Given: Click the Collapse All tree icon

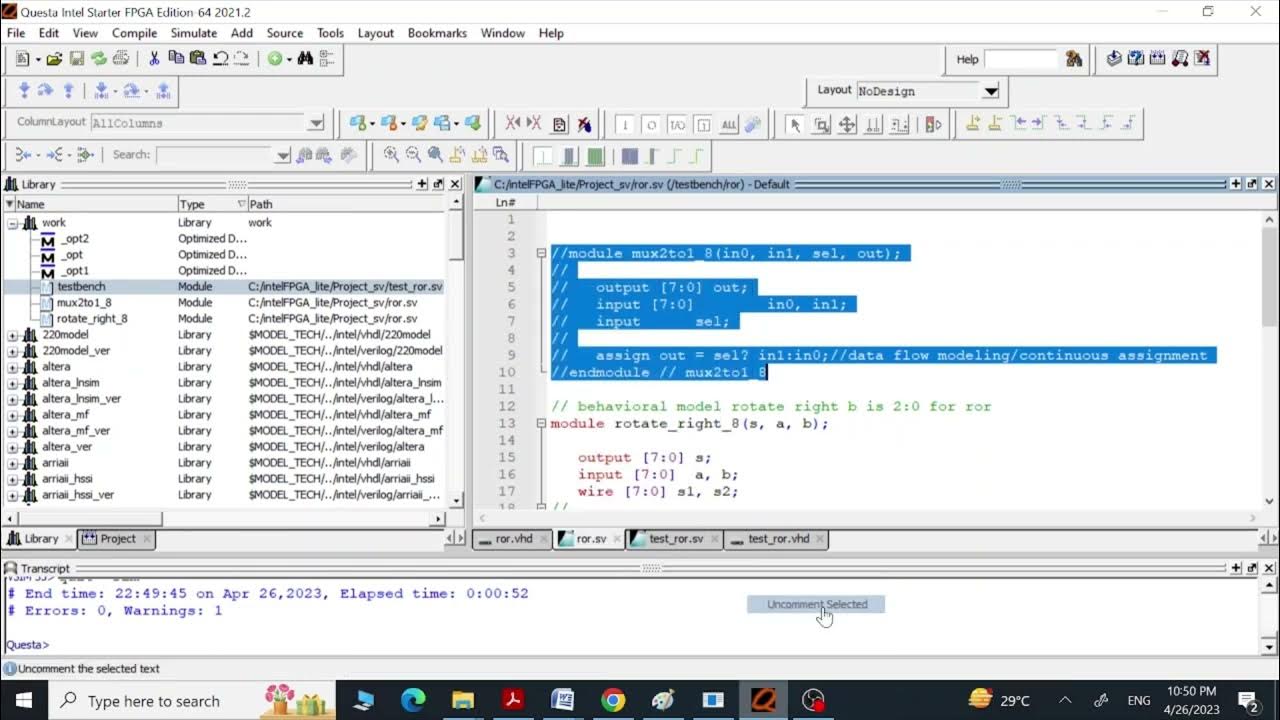Looking at the screenshot, I should pos(327,59).
